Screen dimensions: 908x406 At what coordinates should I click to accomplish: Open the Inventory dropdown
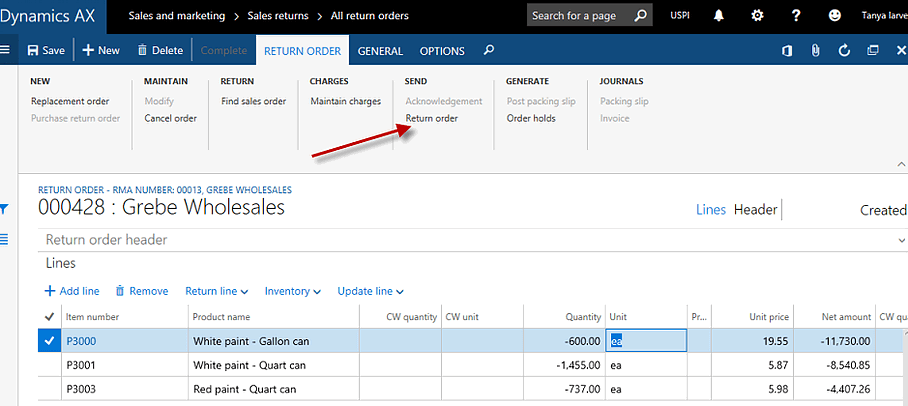point(292,291)
